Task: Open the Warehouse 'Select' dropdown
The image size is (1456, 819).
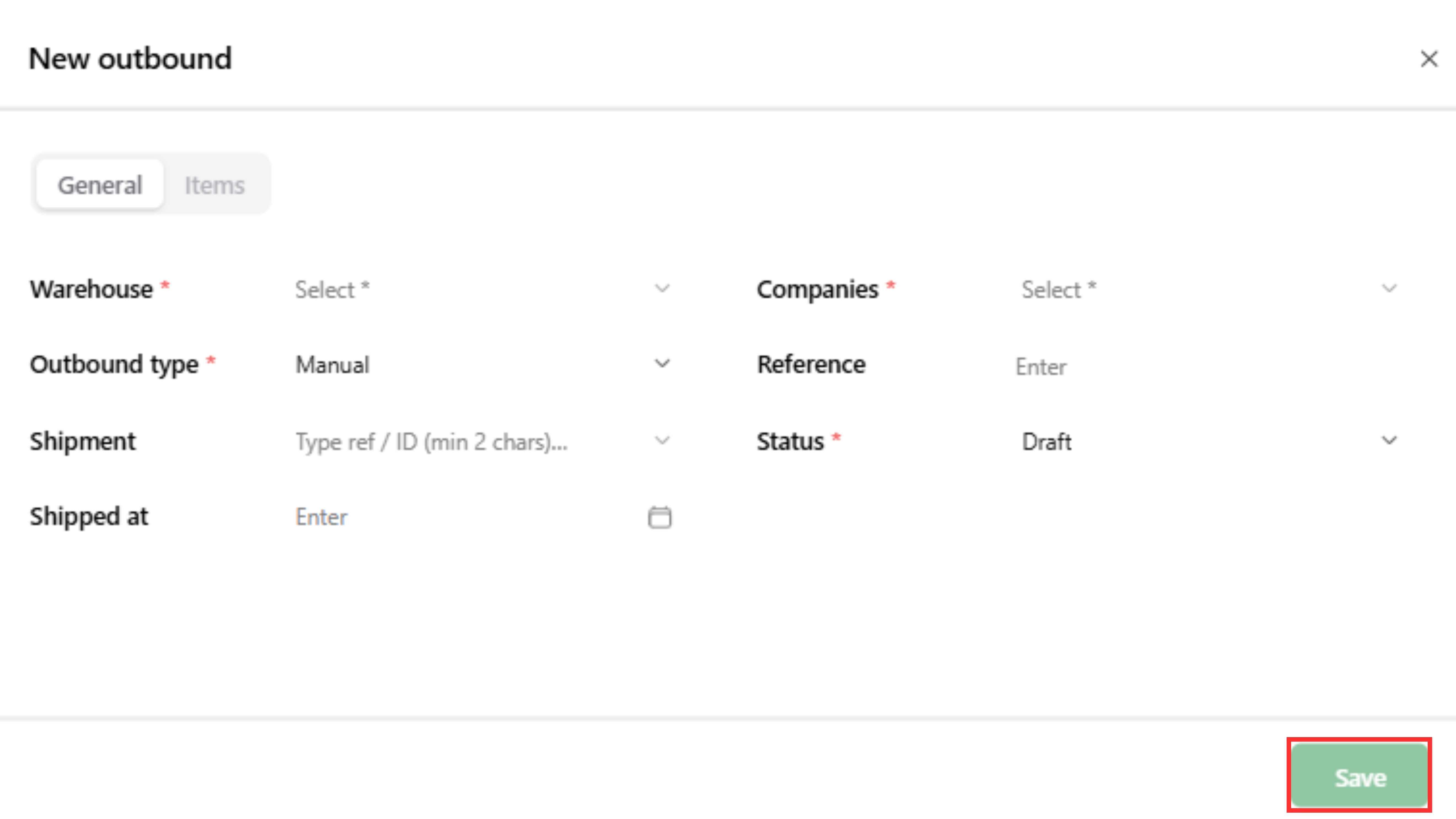Action: [x=469, y=289]
